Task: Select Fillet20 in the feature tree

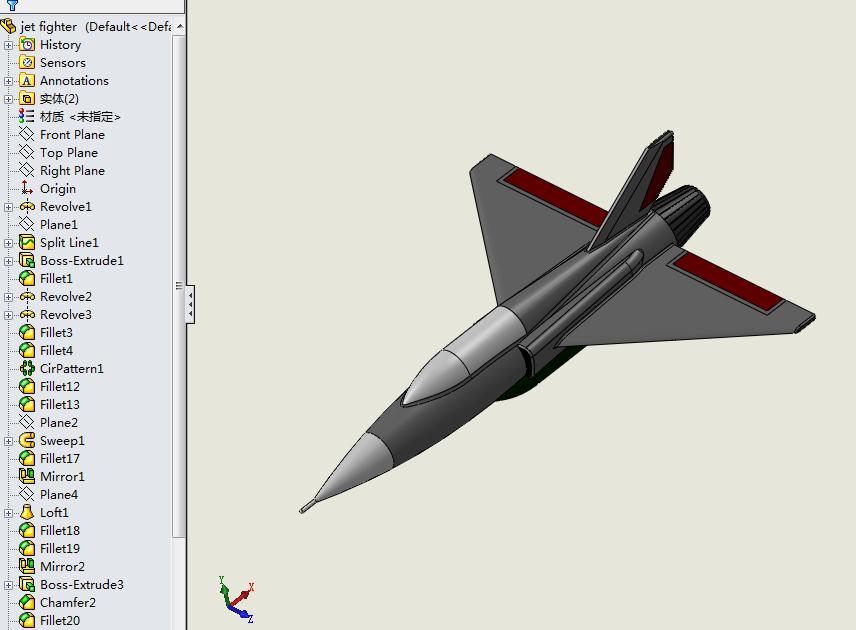Action: click(60, 621)
